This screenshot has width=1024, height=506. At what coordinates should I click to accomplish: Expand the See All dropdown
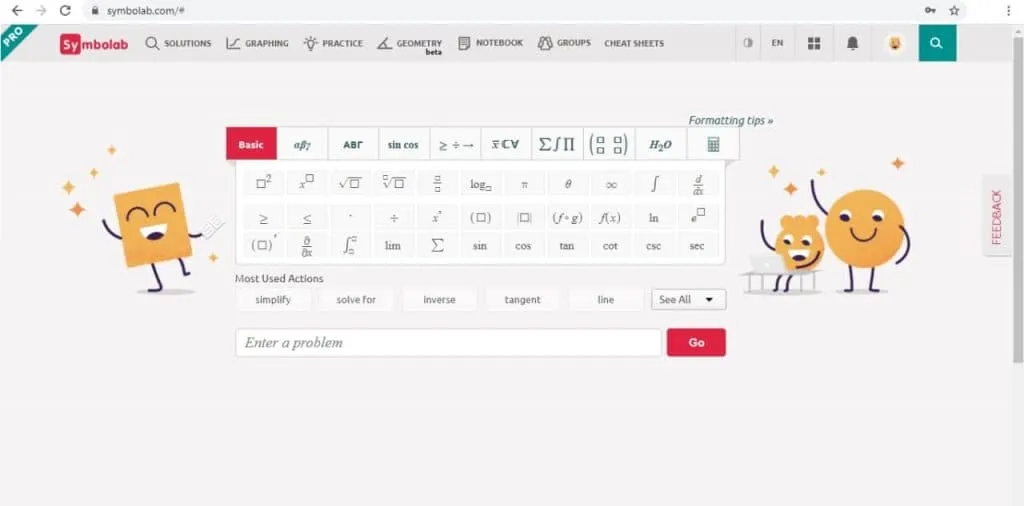pos(688,299)
